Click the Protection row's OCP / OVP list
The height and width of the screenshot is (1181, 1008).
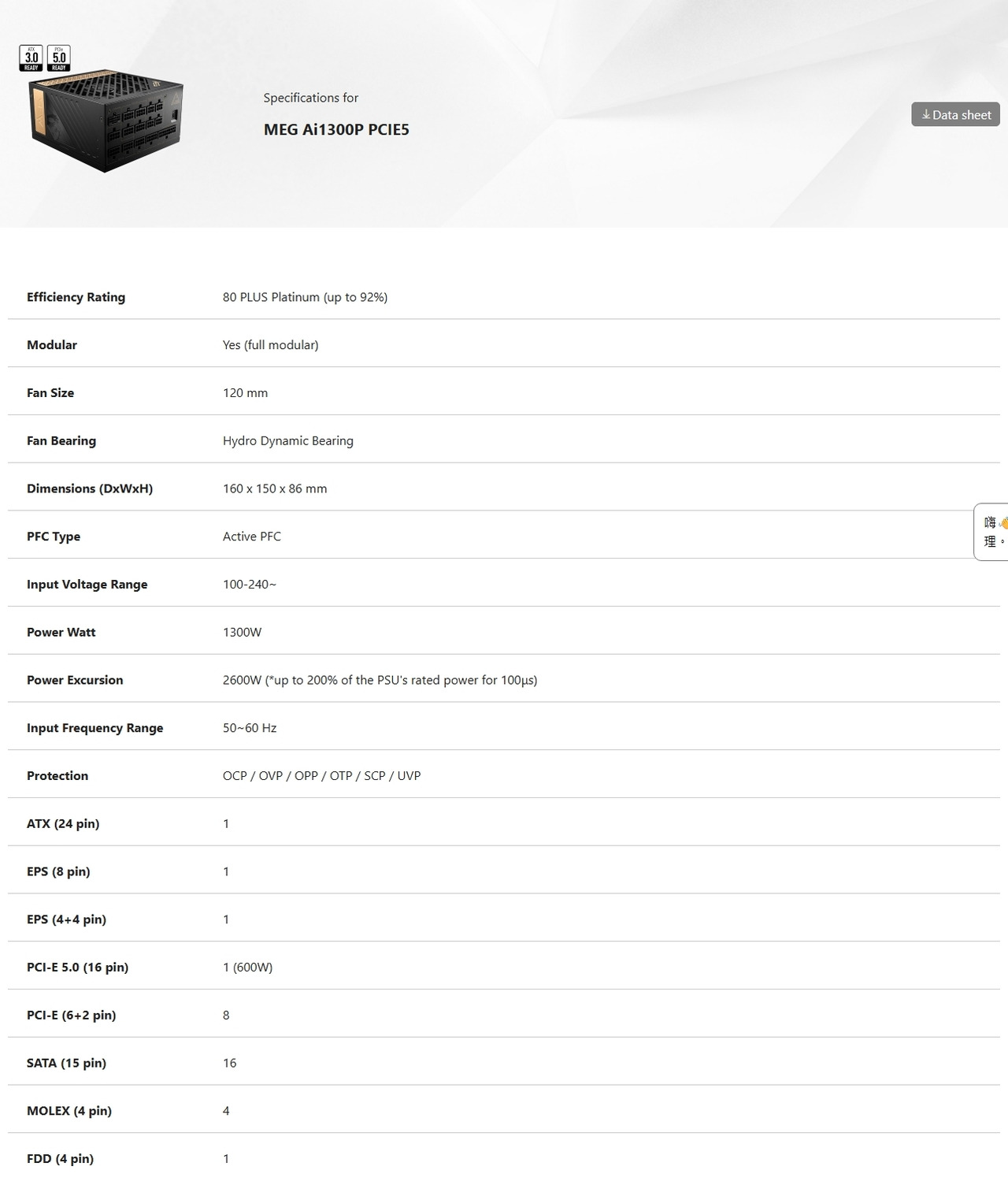(x=321, y=776)
